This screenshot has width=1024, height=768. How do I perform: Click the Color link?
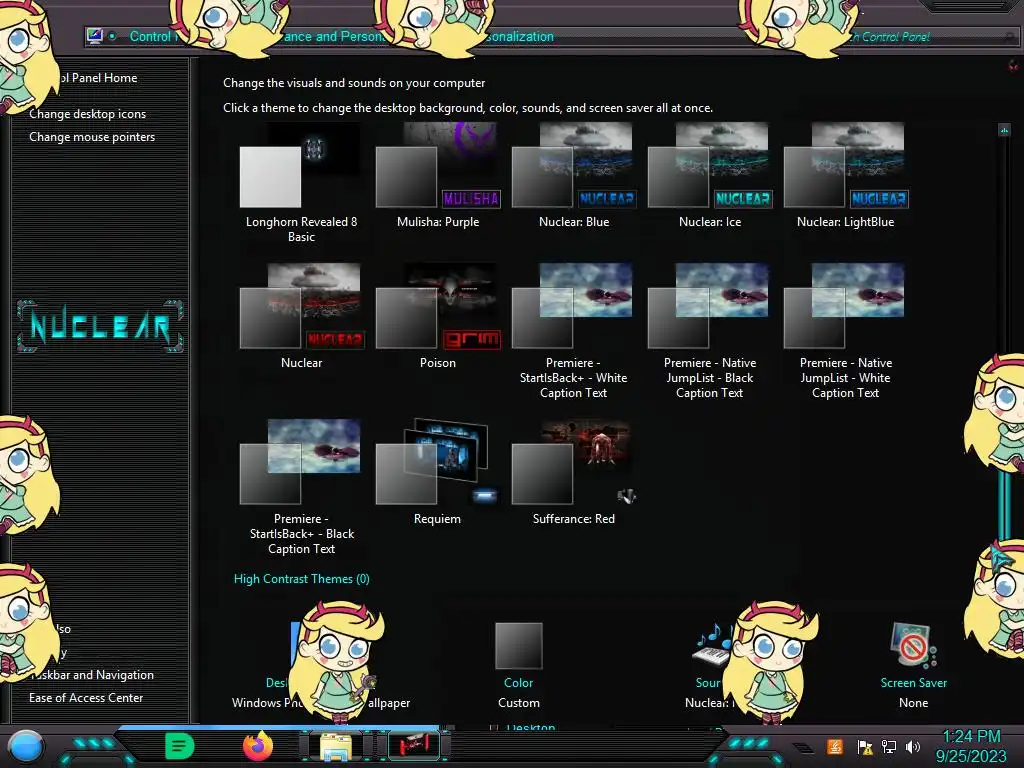click(x=519, y=682)
